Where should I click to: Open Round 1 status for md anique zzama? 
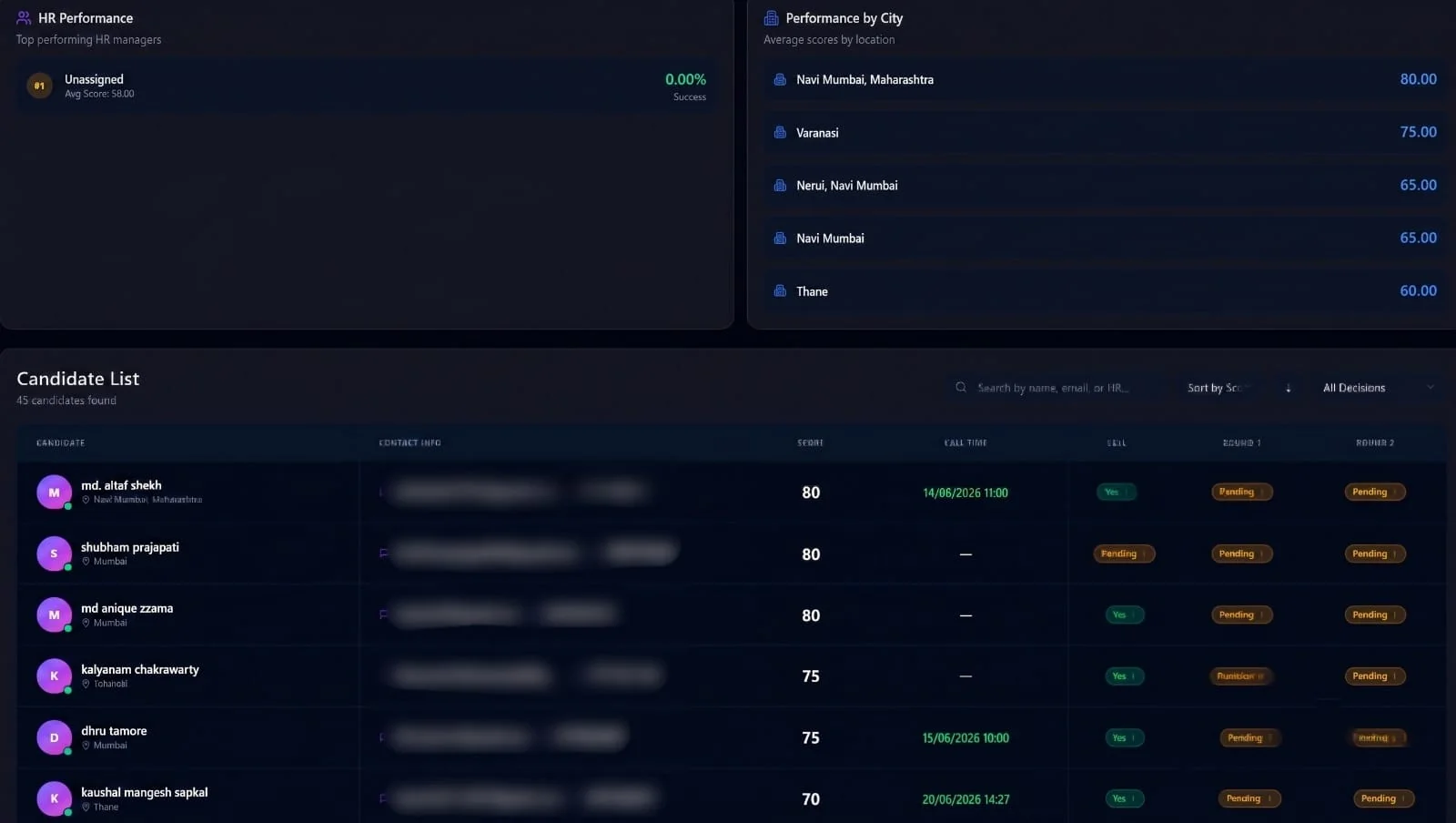click(x=1242, y=615)
